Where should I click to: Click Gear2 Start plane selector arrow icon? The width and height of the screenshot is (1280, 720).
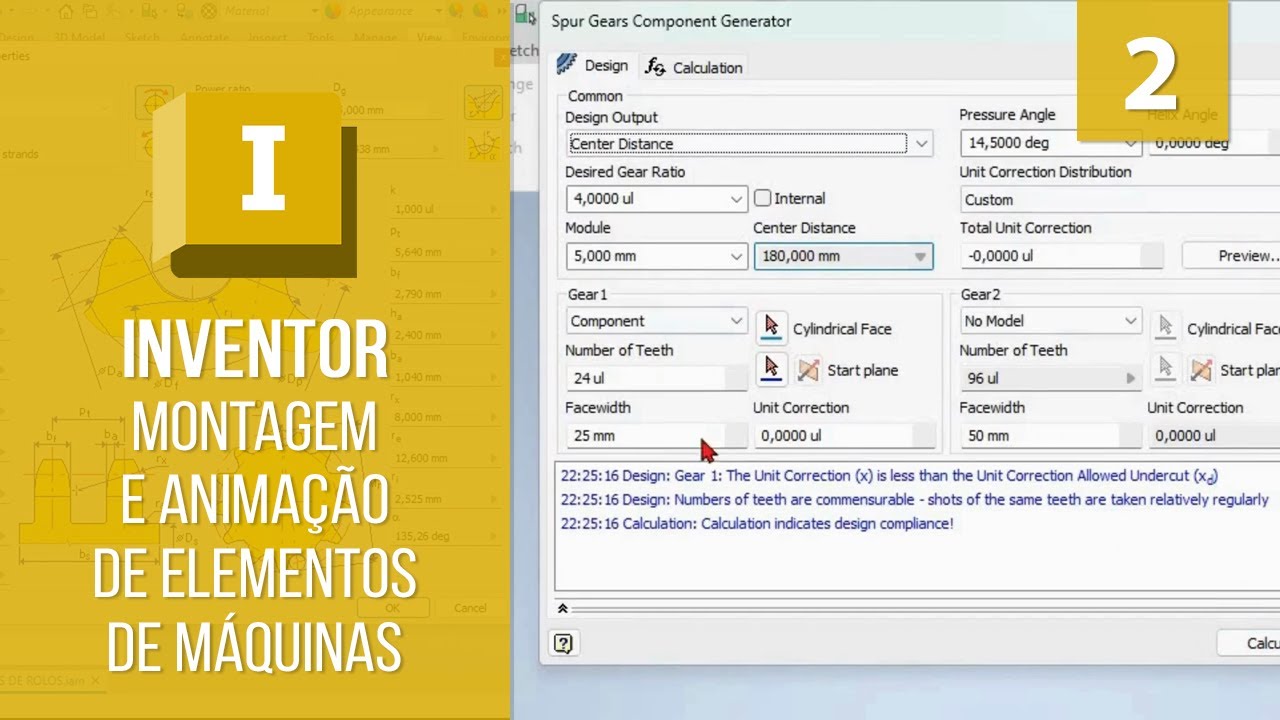[1165, 369]
